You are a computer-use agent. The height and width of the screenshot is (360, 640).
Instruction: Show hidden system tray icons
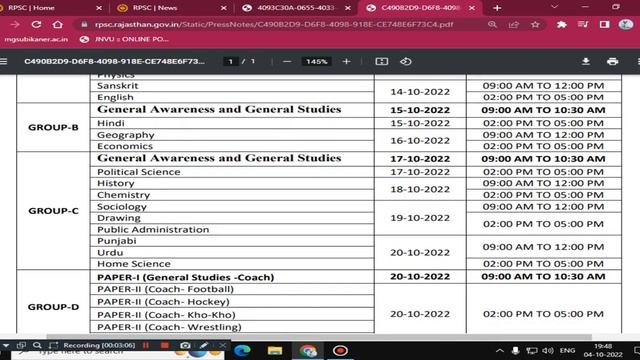(500, 351)
